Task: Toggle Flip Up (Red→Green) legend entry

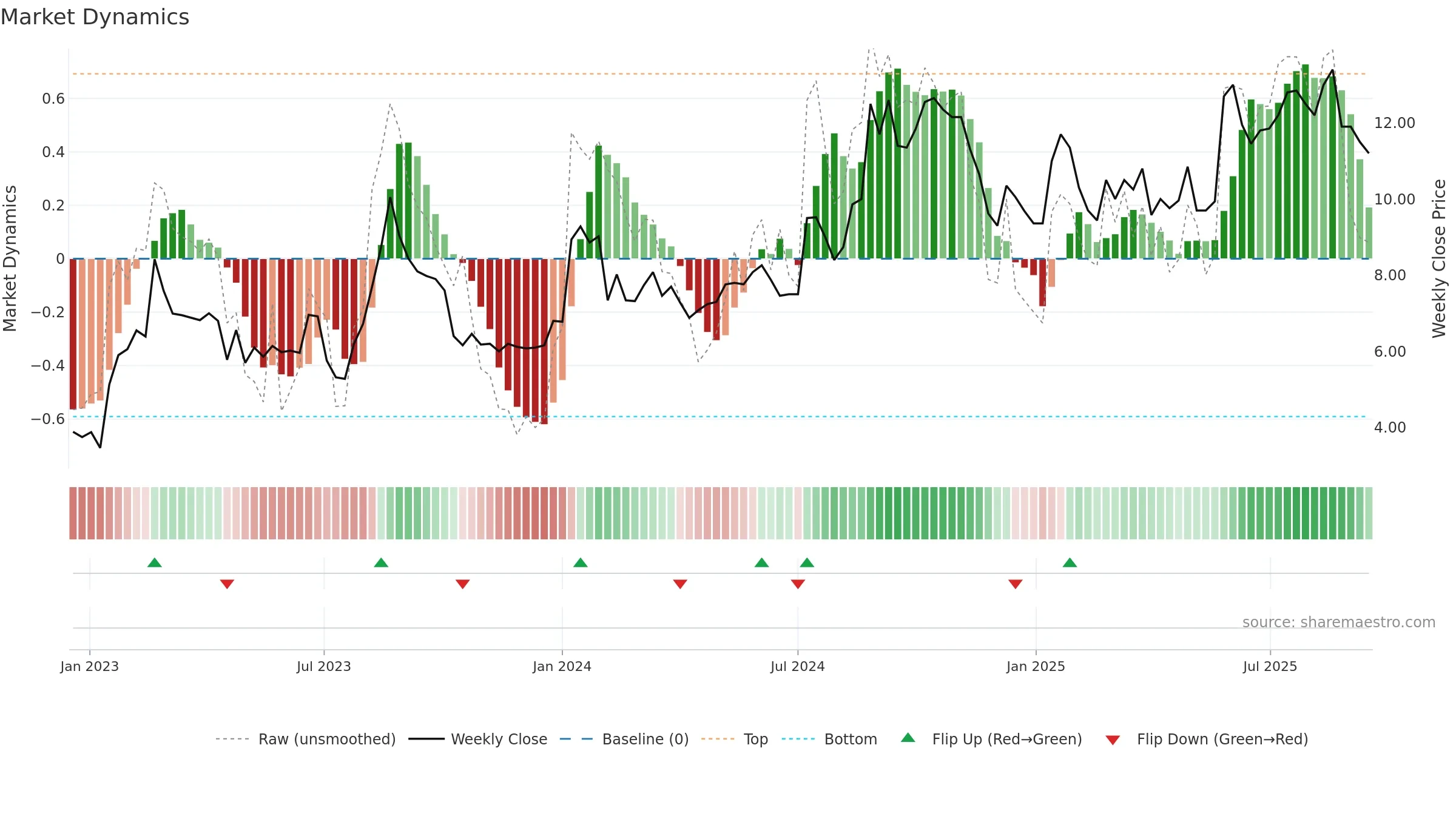Action: click(991, 739)
